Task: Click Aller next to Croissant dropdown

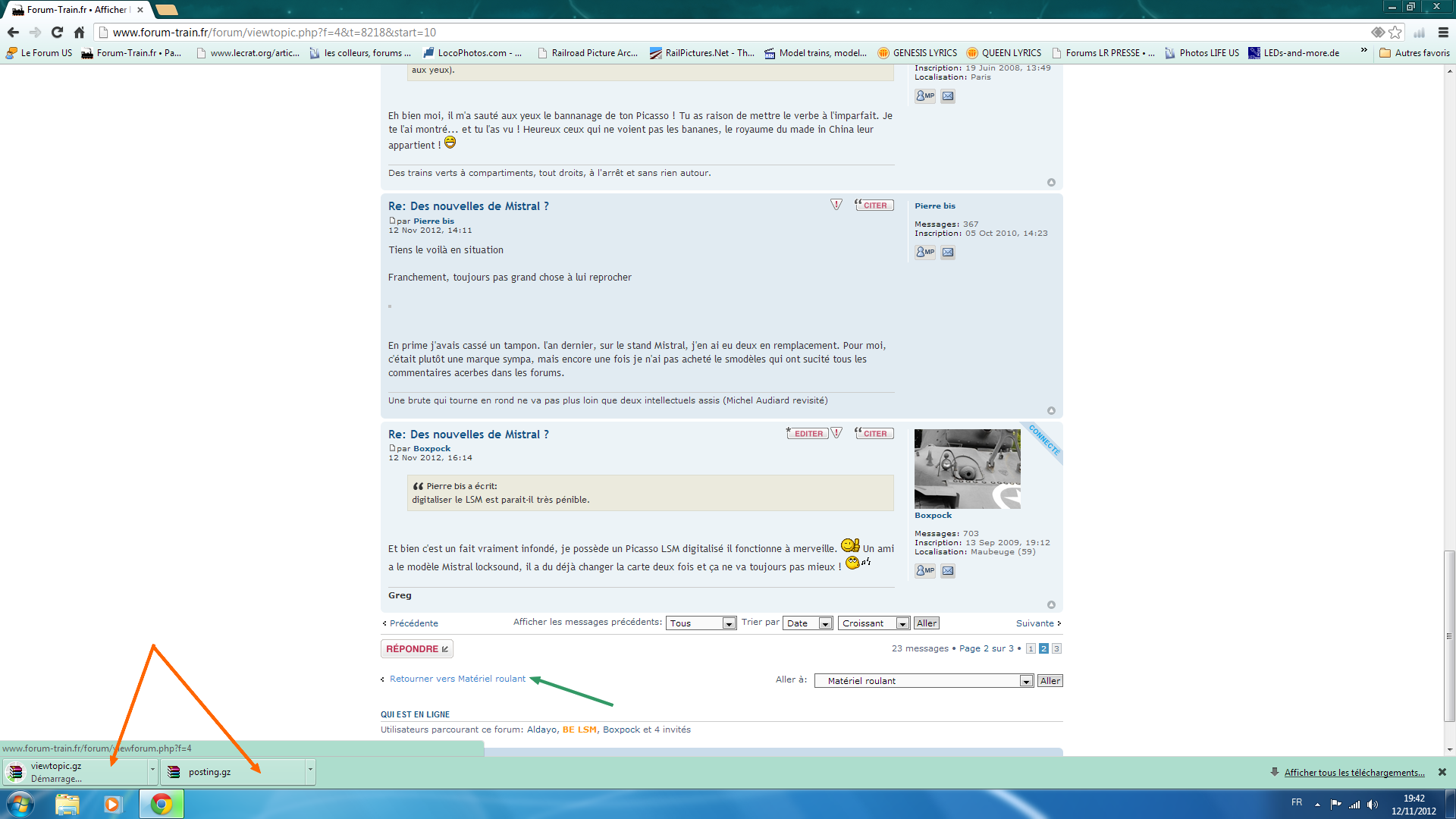Action: tap(927, 623)
